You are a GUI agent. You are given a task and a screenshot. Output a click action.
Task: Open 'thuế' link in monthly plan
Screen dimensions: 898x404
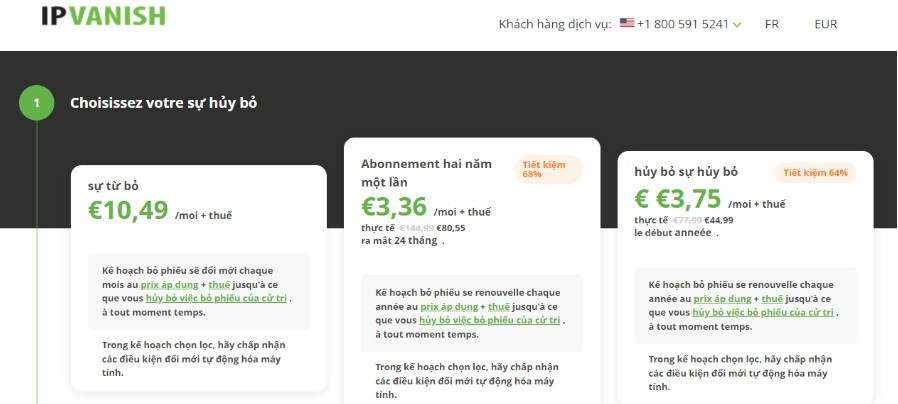click(x=219, y=285)
